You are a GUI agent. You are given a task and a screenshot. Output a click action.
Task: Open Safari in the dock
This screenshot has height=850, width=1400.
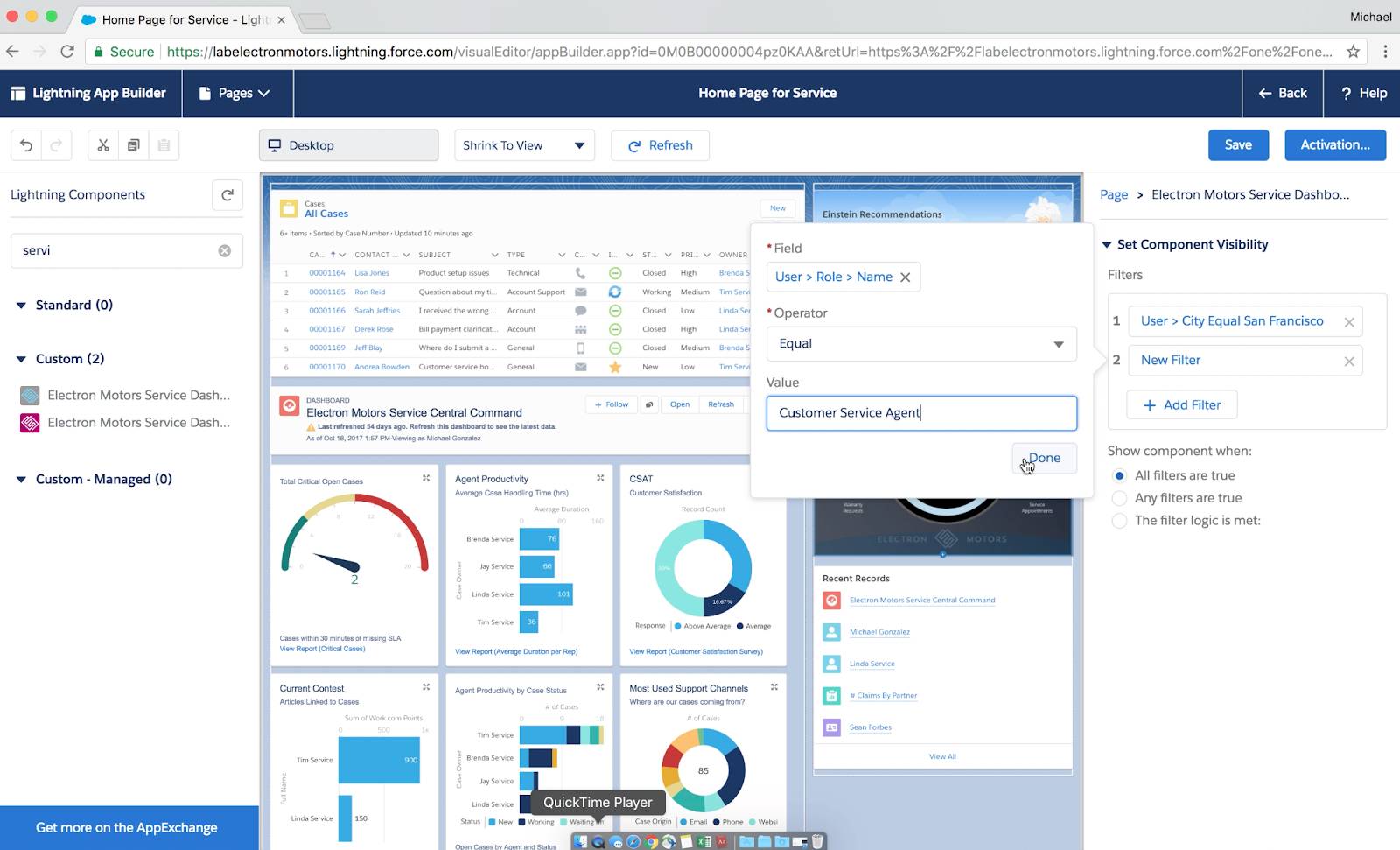(633, 842)
